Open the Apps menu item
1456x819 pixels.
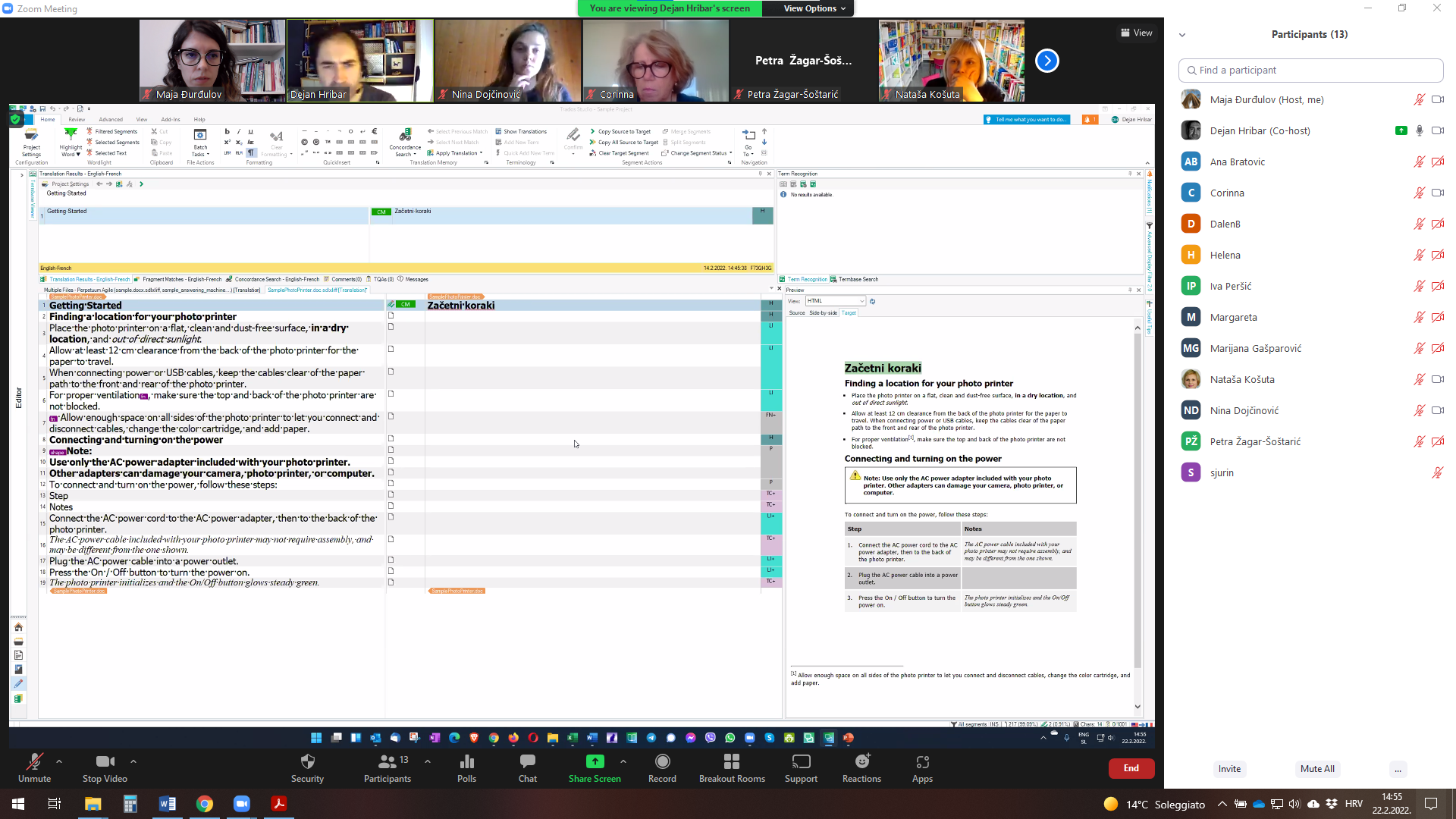[x=922, y=767]
